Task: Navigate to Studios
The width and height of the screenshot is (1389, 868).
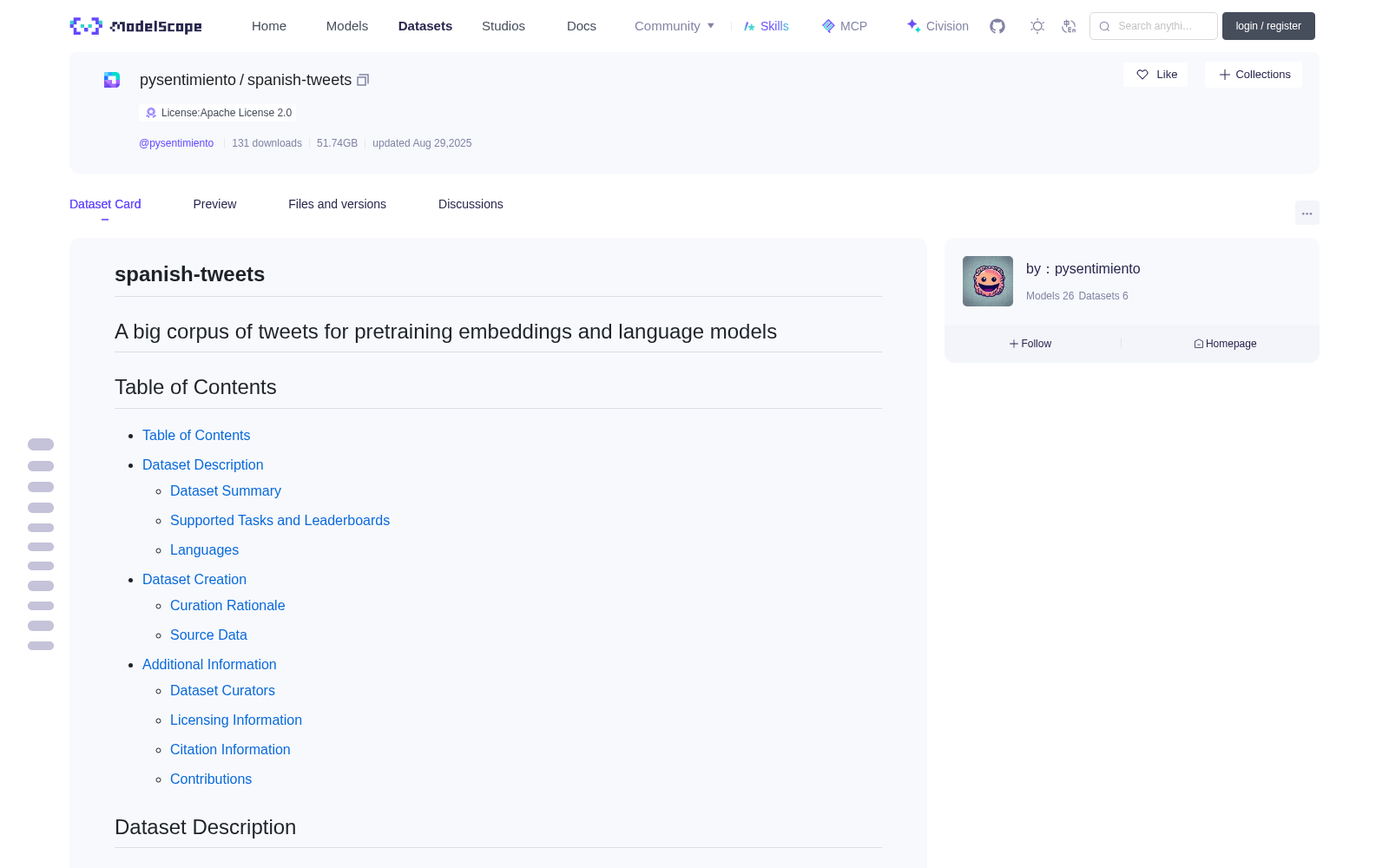Action: [504, 26]
